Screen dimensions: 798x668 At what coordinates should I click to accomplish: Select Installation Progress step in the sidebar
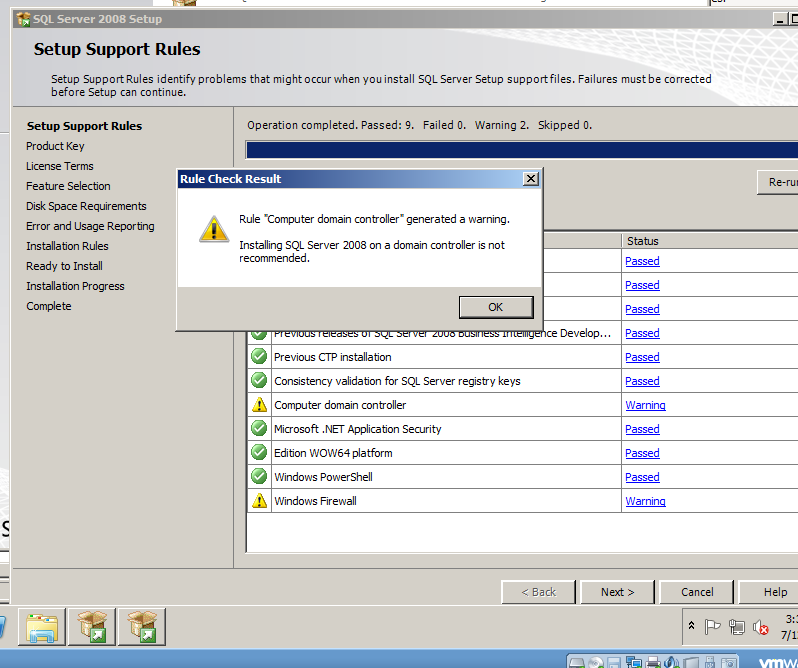coord(75,286)
